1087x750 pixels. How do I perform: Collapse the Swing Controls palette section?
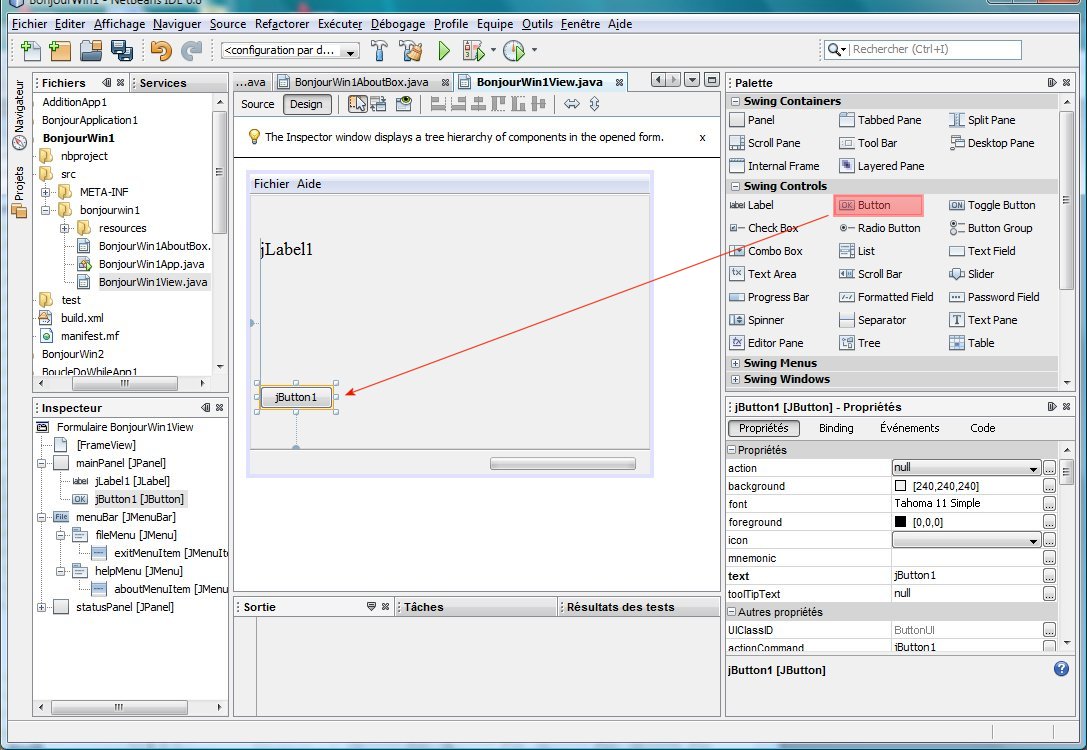tap(736, 186)
